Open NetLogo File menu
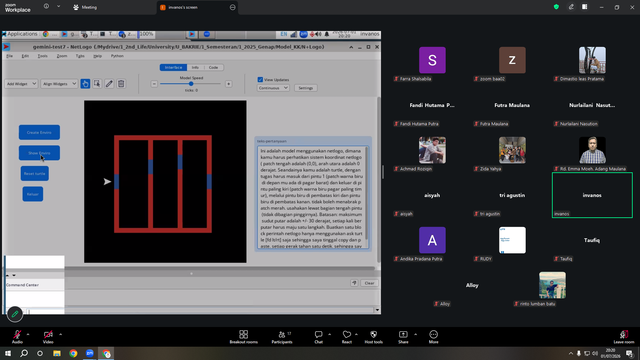Image resolution: width=640 pixels, height=360 pixels. tap(10, 56)
